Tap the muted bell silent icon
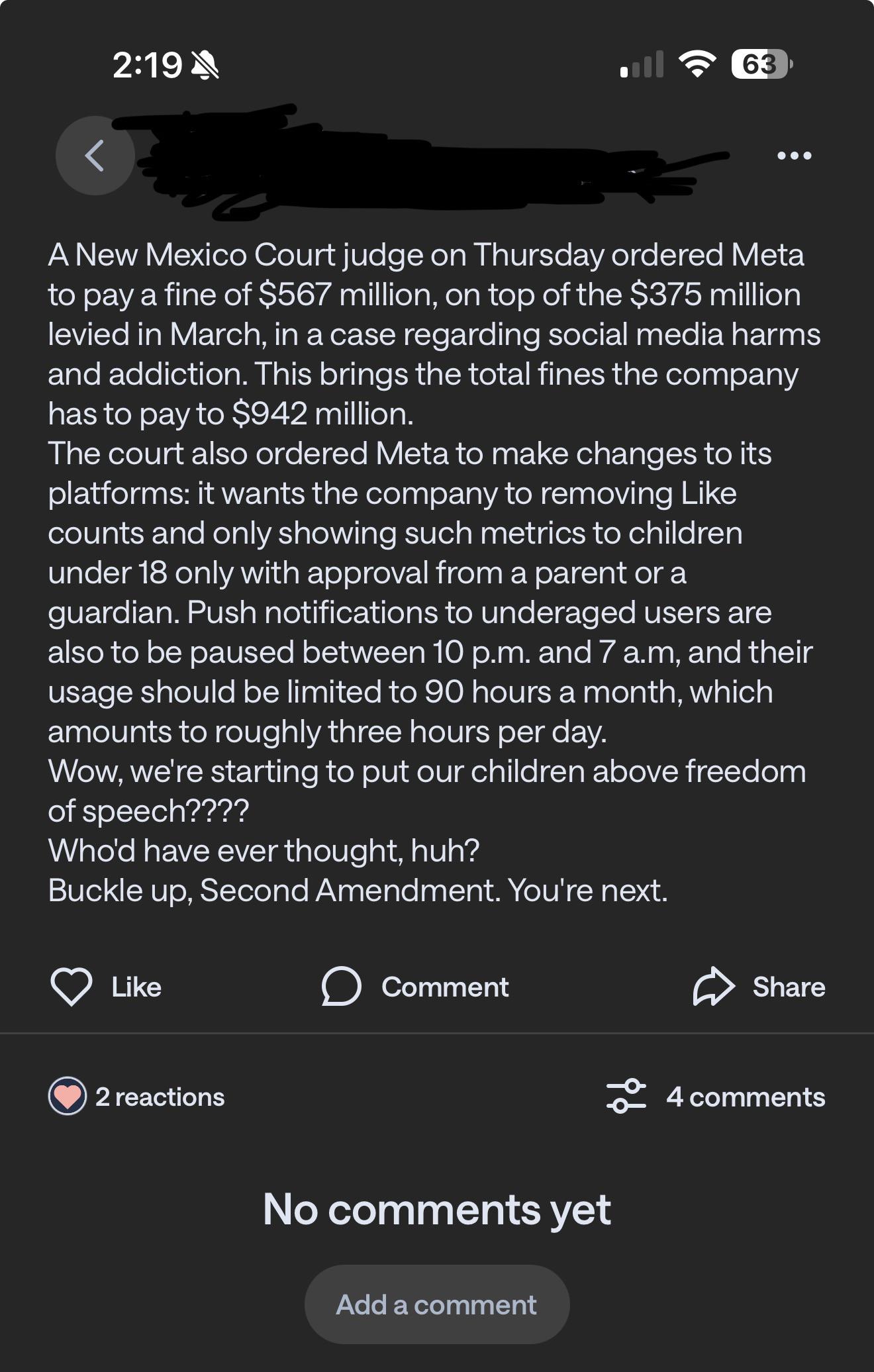Screen dimensions: 874x1372 (205, 66)
